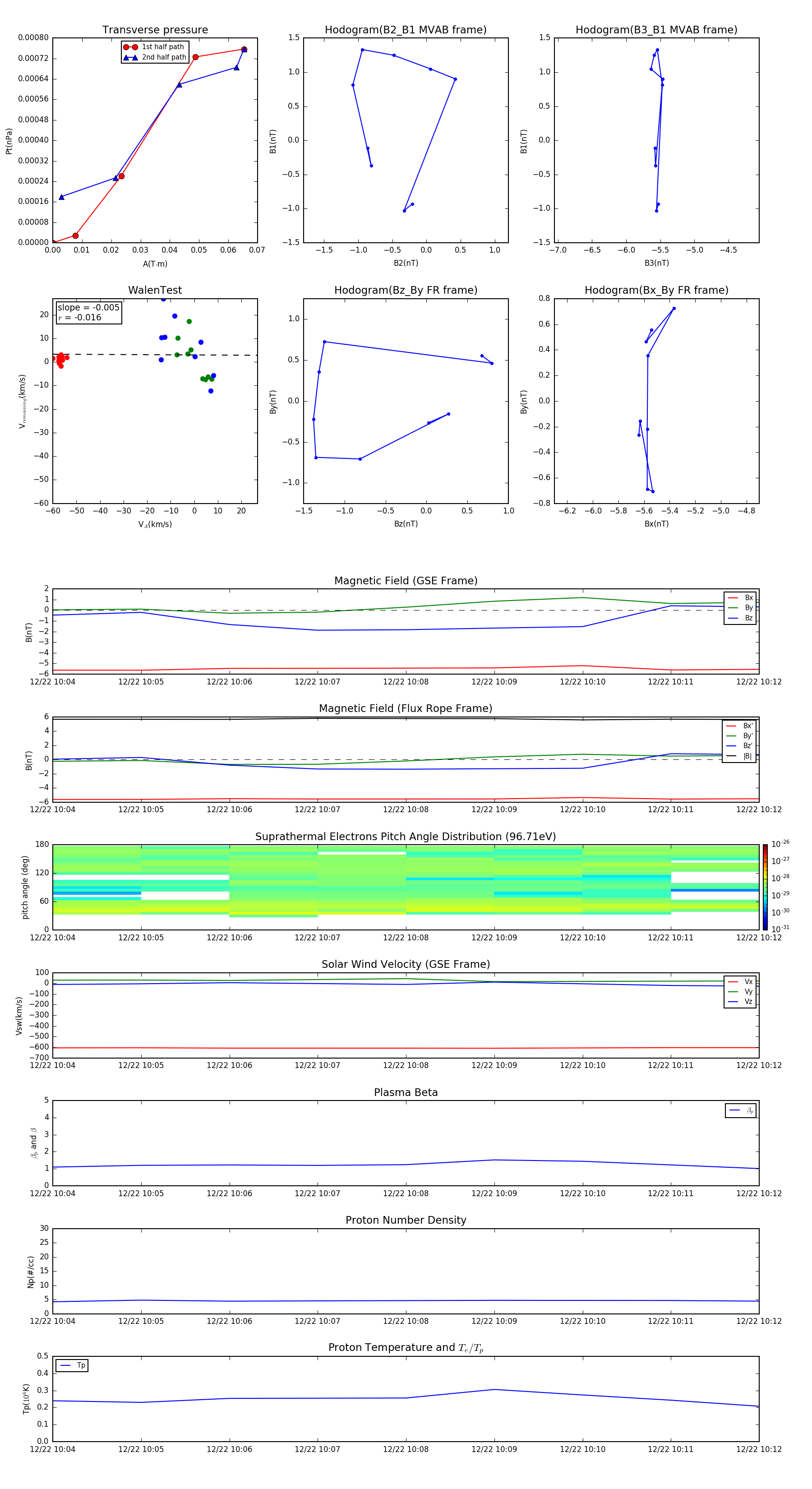Viewport: 812px width, 1489px height.
Task: Click the blue Bz legend entry in GSE magnetic field
Action: point(740,619)
